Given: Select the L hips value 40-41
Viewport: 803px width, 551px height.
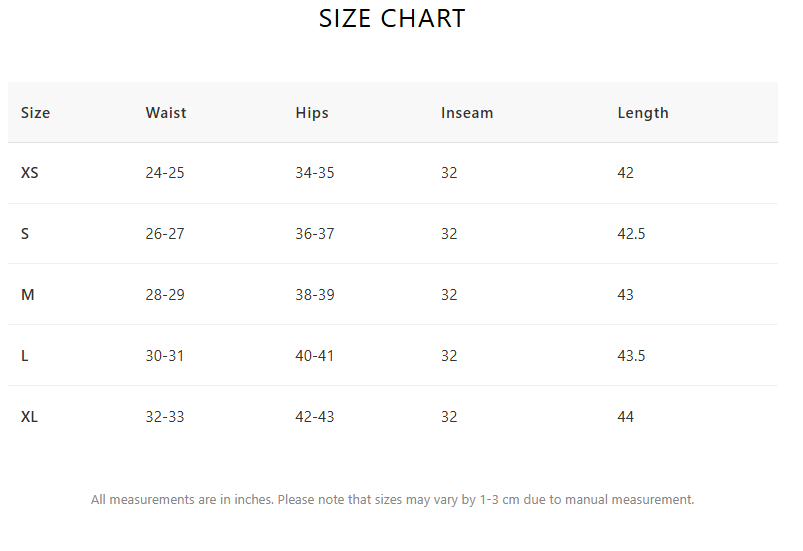Looking at the screenshot, I should coord(314,355).
